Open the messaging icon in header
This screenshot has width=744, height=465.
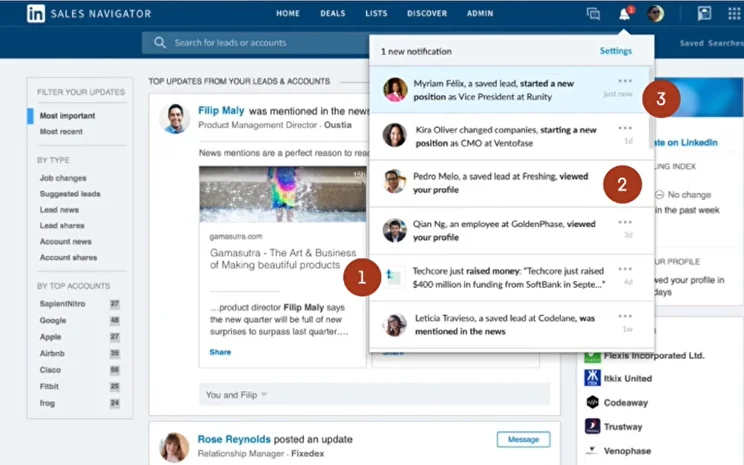tap(593, 14)
